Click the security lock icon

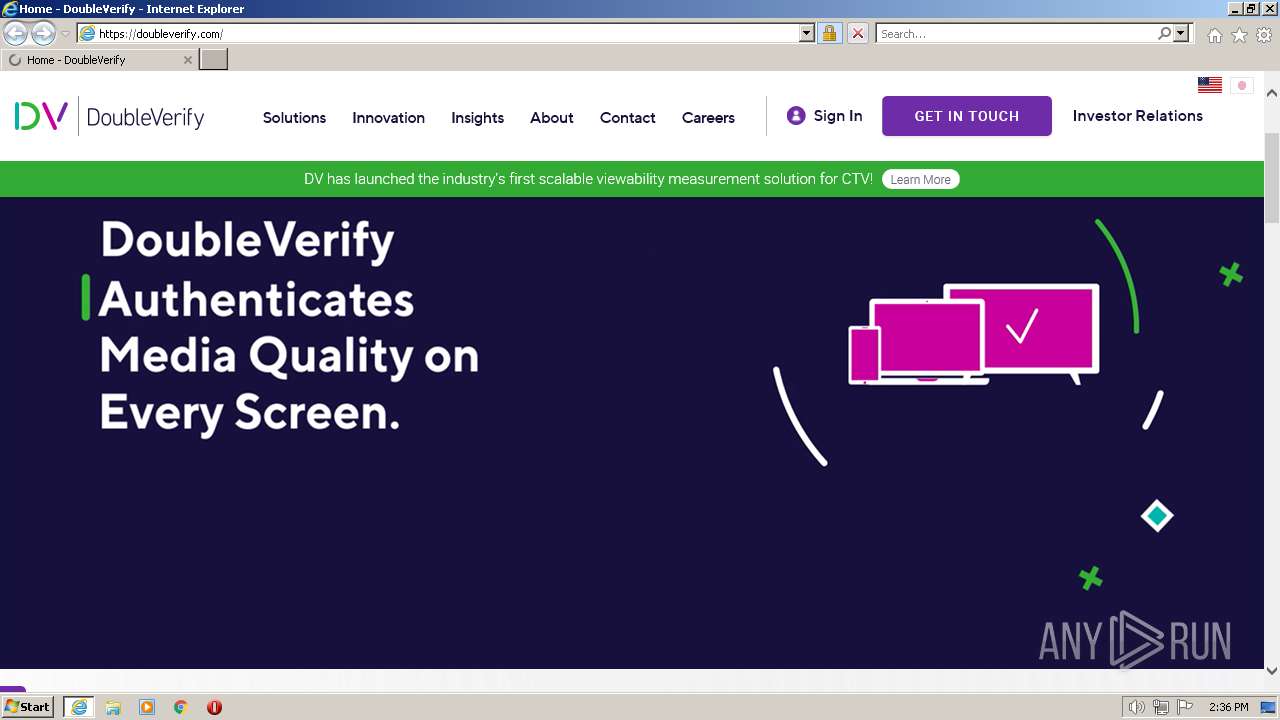(829, 33)
